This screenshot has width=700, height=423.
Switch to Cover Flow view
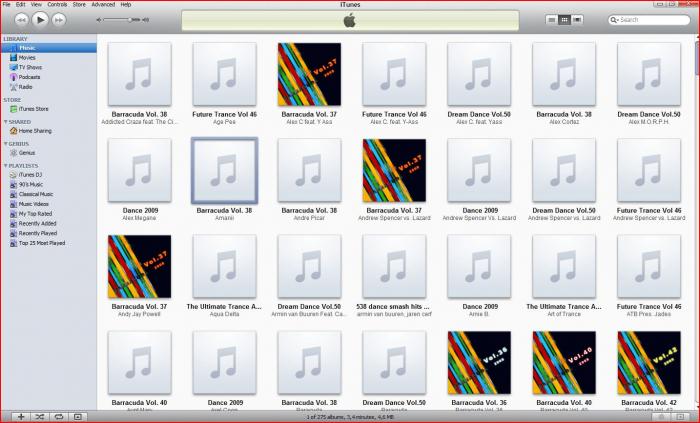point(577,19)
